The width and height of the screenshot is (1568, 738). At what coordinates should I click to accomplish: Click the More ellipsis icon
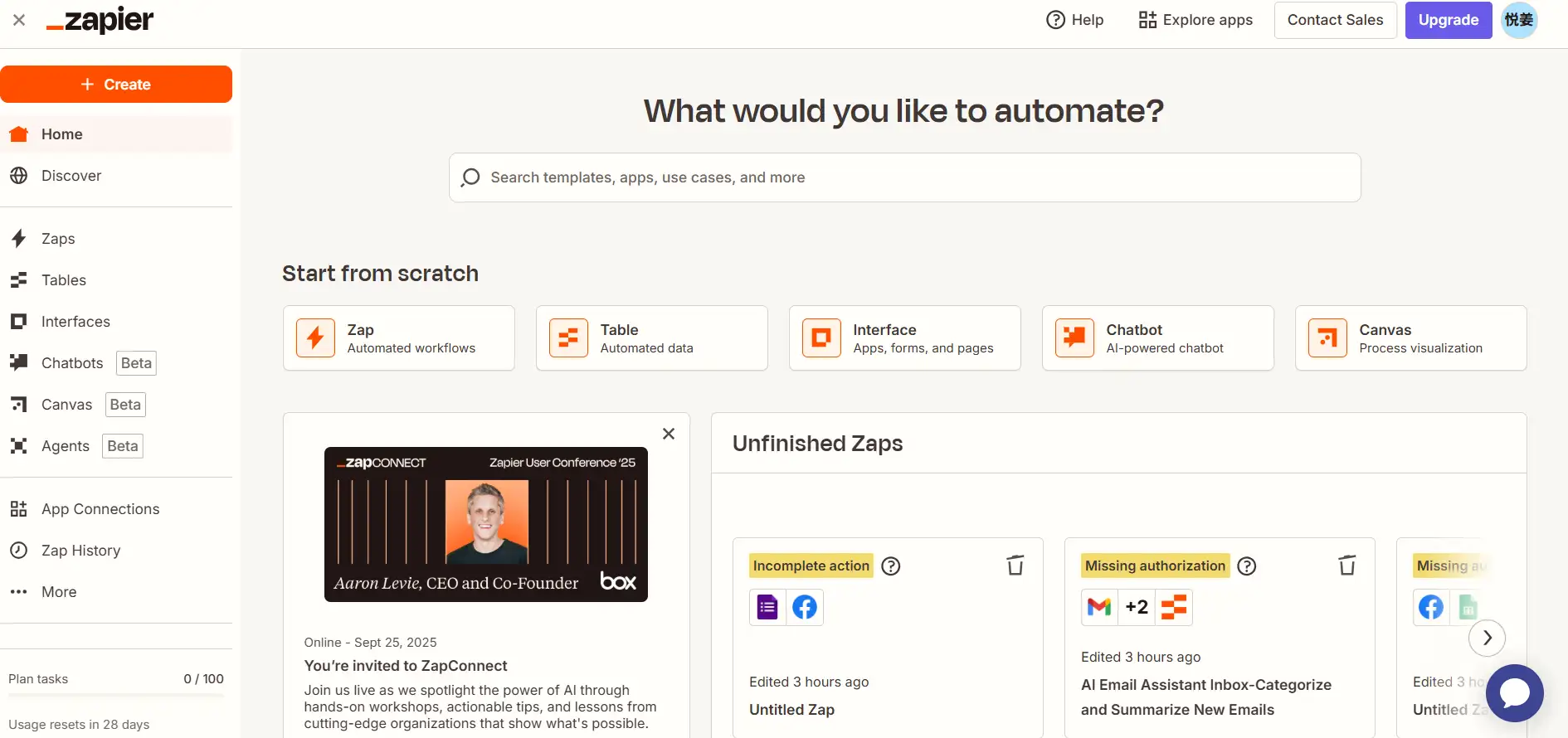(x=19, y=592)
